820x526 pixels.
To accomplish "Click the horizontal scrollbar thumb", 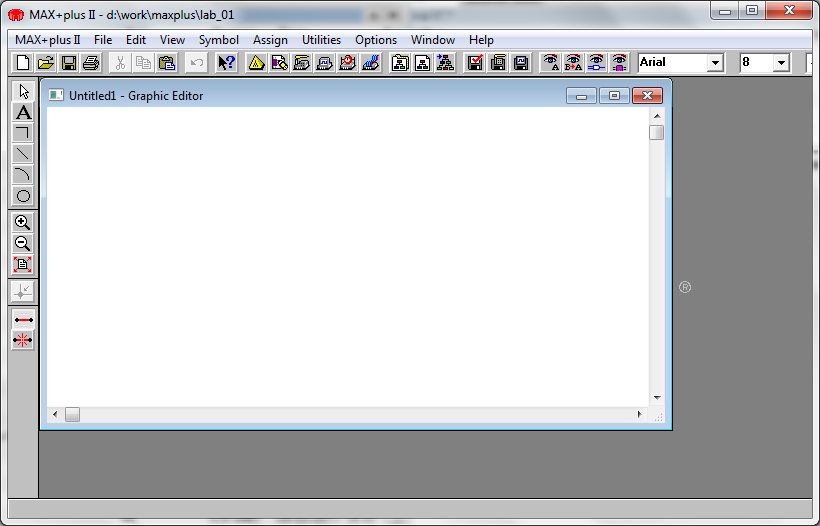I will point(72,415).
